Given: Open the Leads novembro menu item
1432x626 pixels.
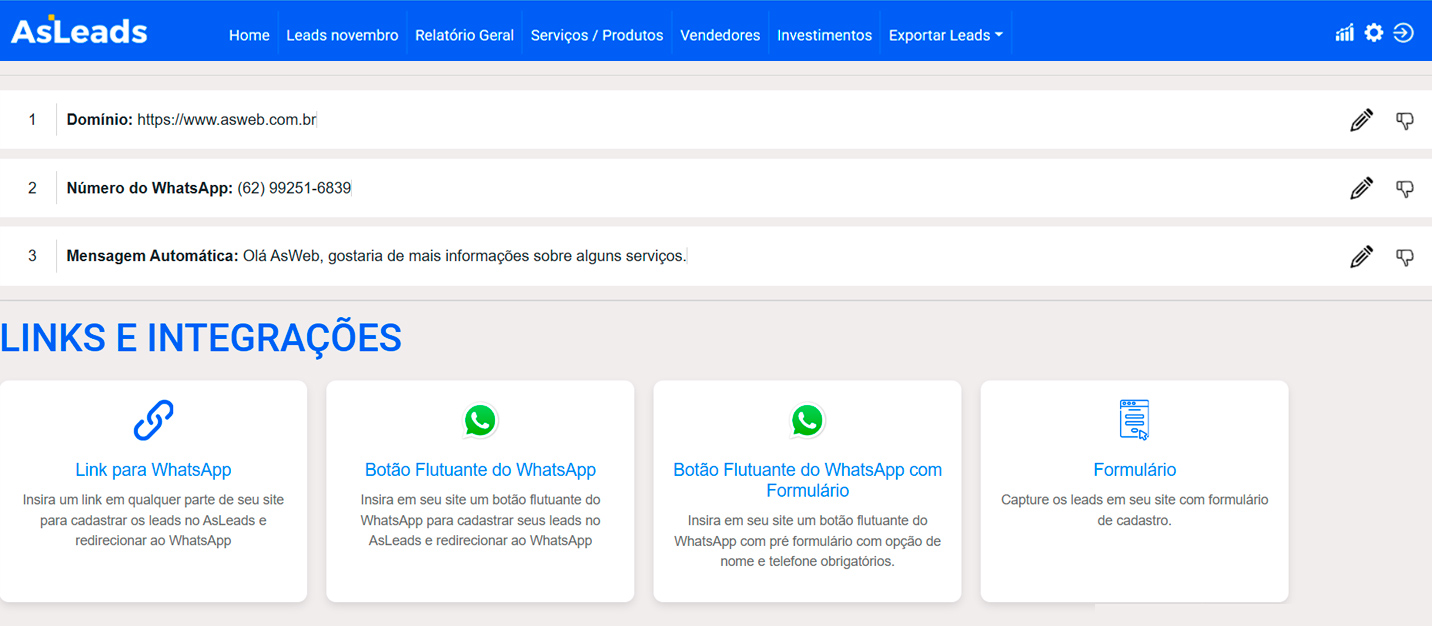Looking at the screenshot, I should point(342,35).
